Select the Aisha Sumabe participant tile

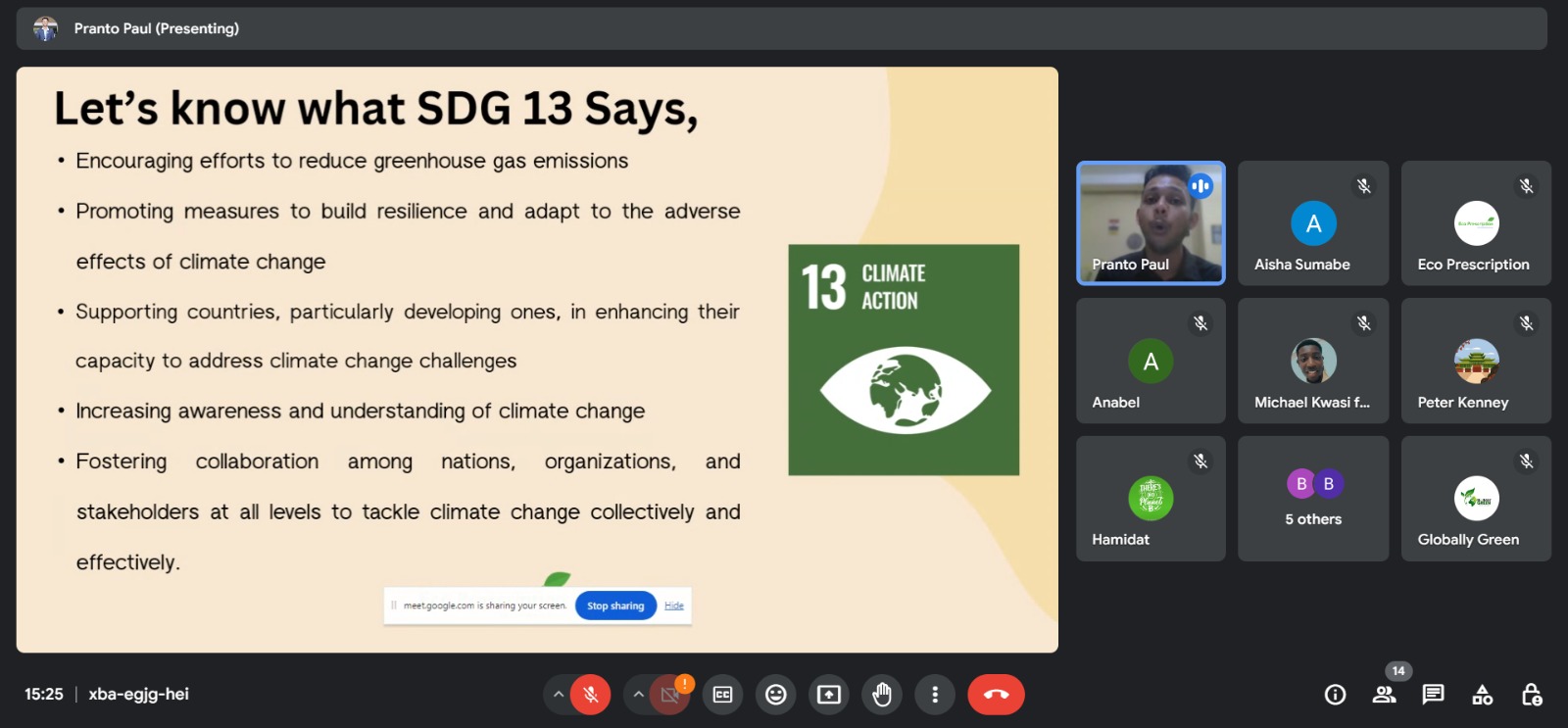[x=1313, y=223]
